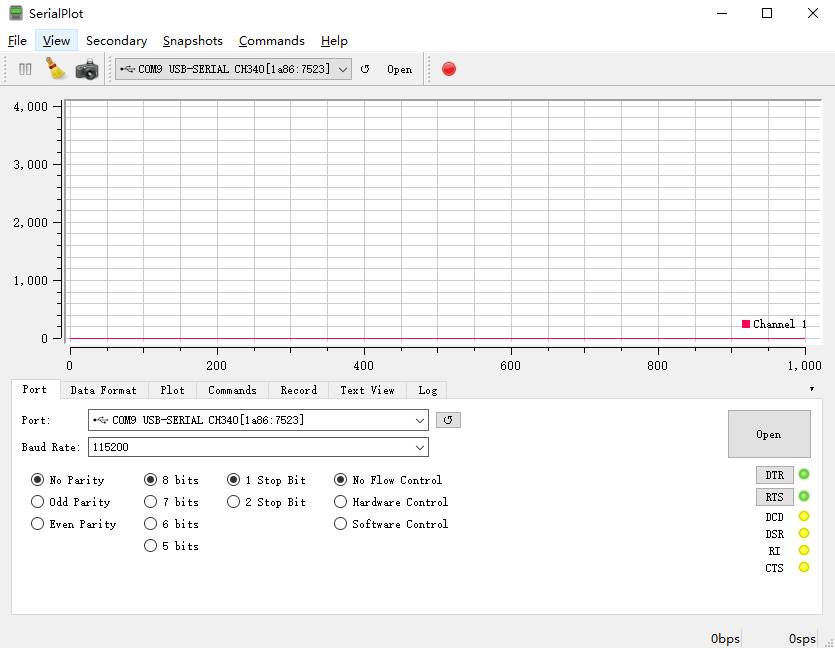Choose 7 bits data size

coord(151,502)
